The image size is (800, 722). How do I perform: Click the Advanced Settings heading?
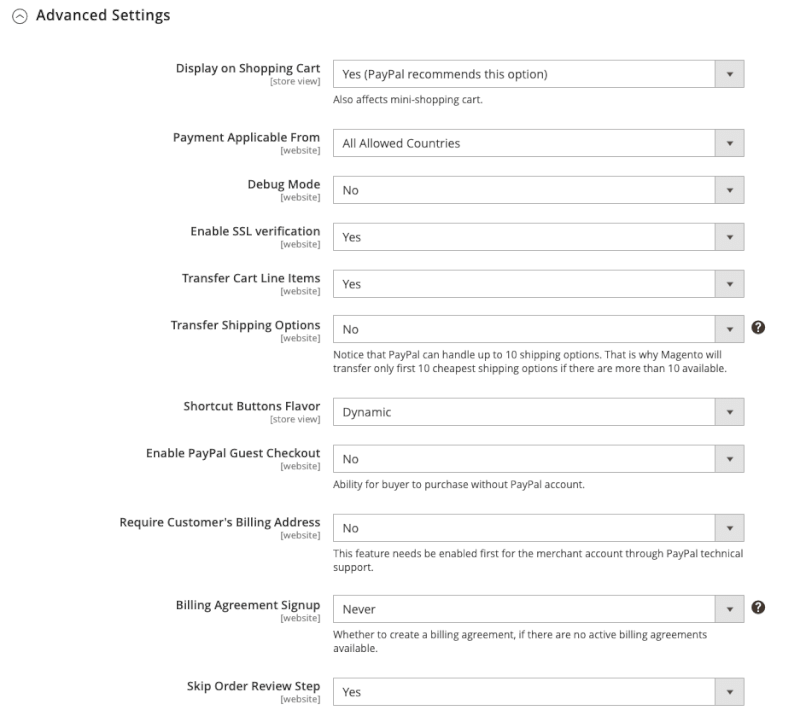110,15
